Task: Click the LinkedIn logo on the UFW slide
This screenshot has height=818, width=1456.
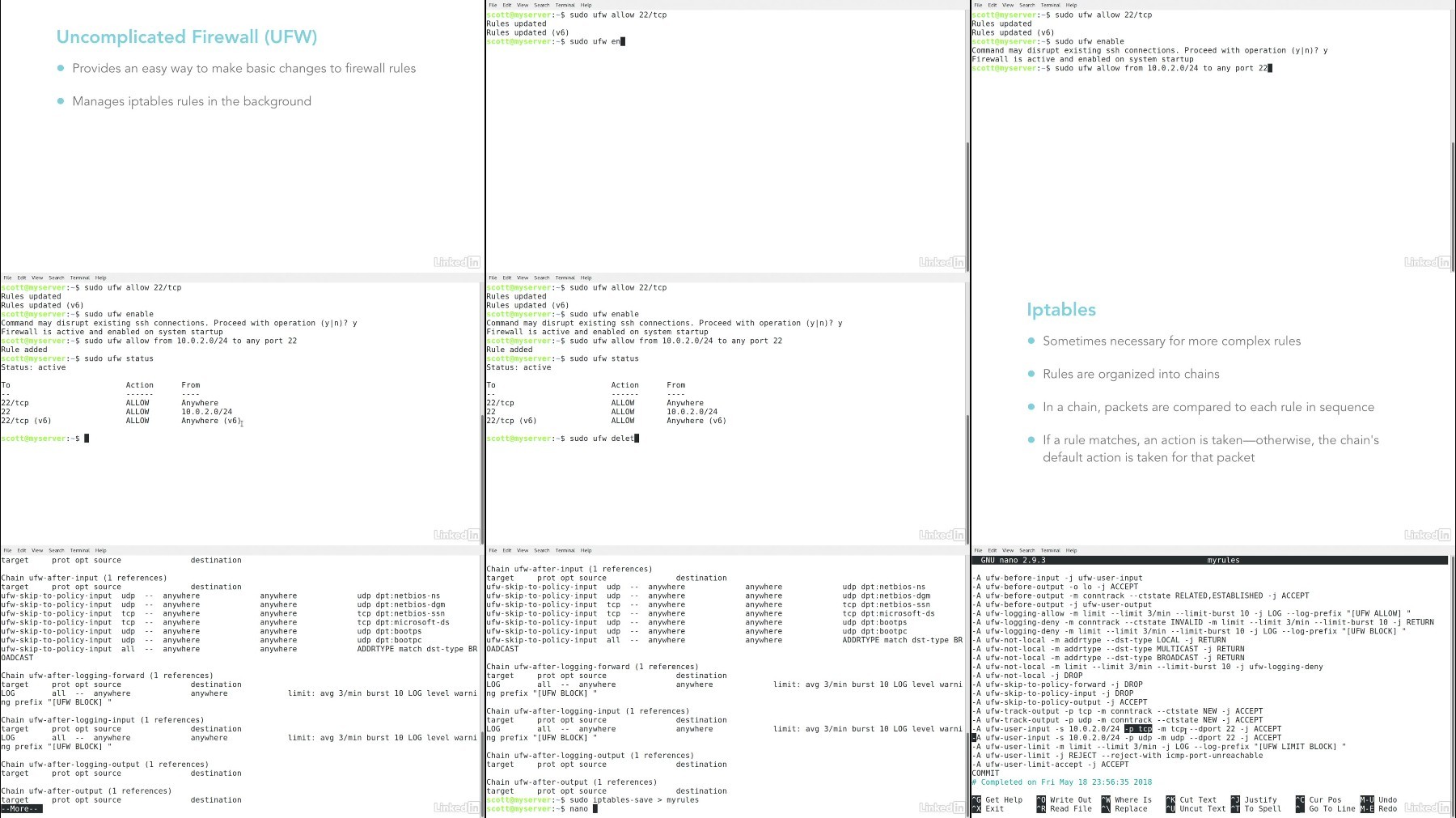Action: (456, 262)
